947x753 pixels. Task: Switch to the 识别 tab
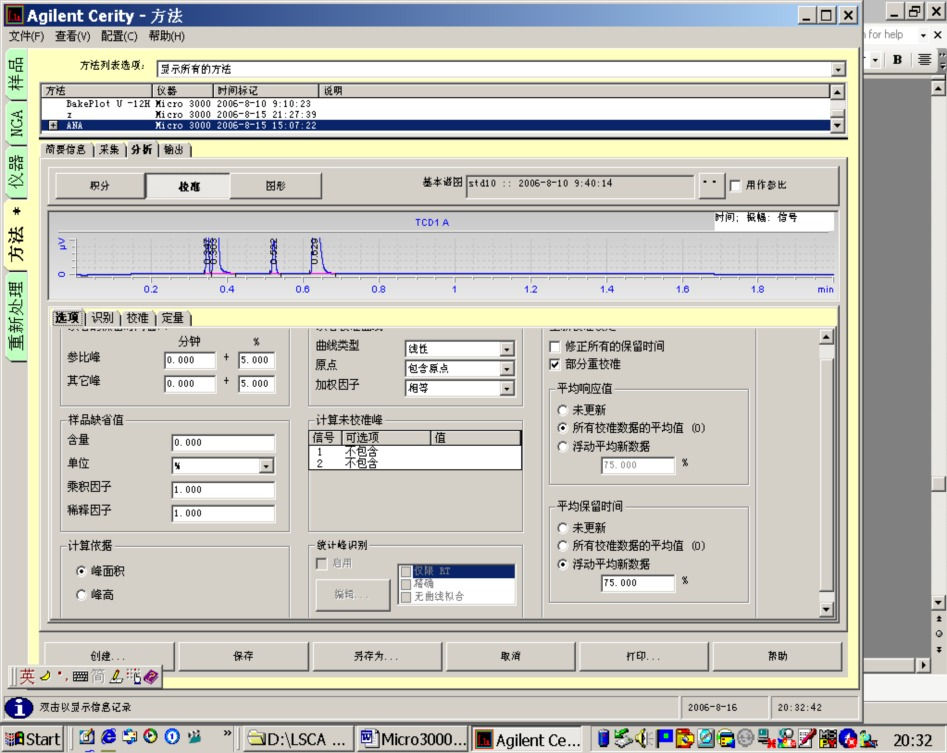103,318
